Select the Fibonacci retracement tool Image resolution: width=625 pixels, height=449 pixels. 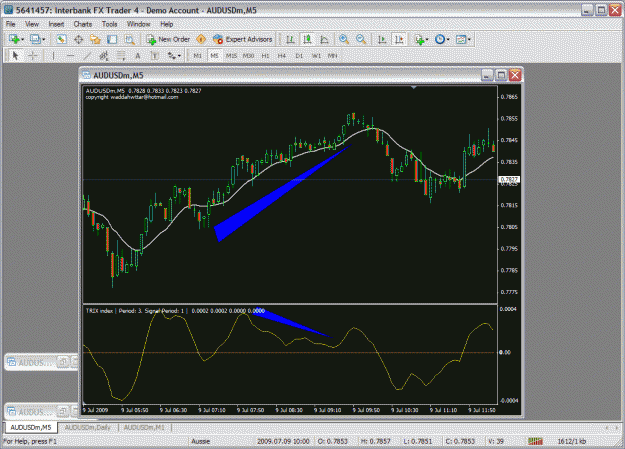pos(121,56)
